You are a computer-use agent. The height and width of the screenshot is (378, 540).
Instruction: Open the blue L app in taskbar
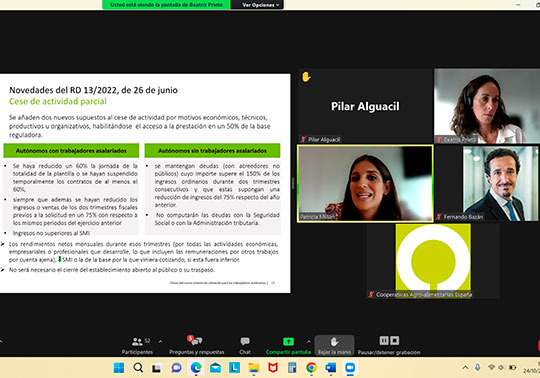(235, 368)
